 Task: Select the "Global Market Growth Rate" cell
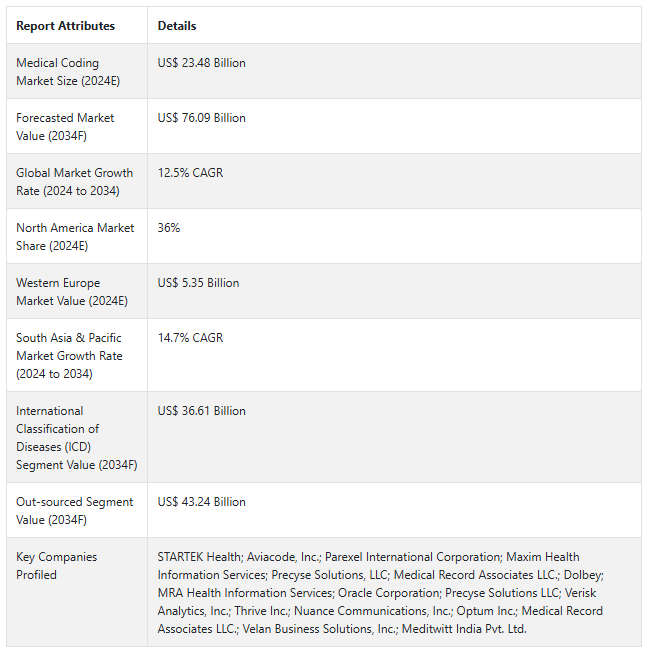(74, 182)
